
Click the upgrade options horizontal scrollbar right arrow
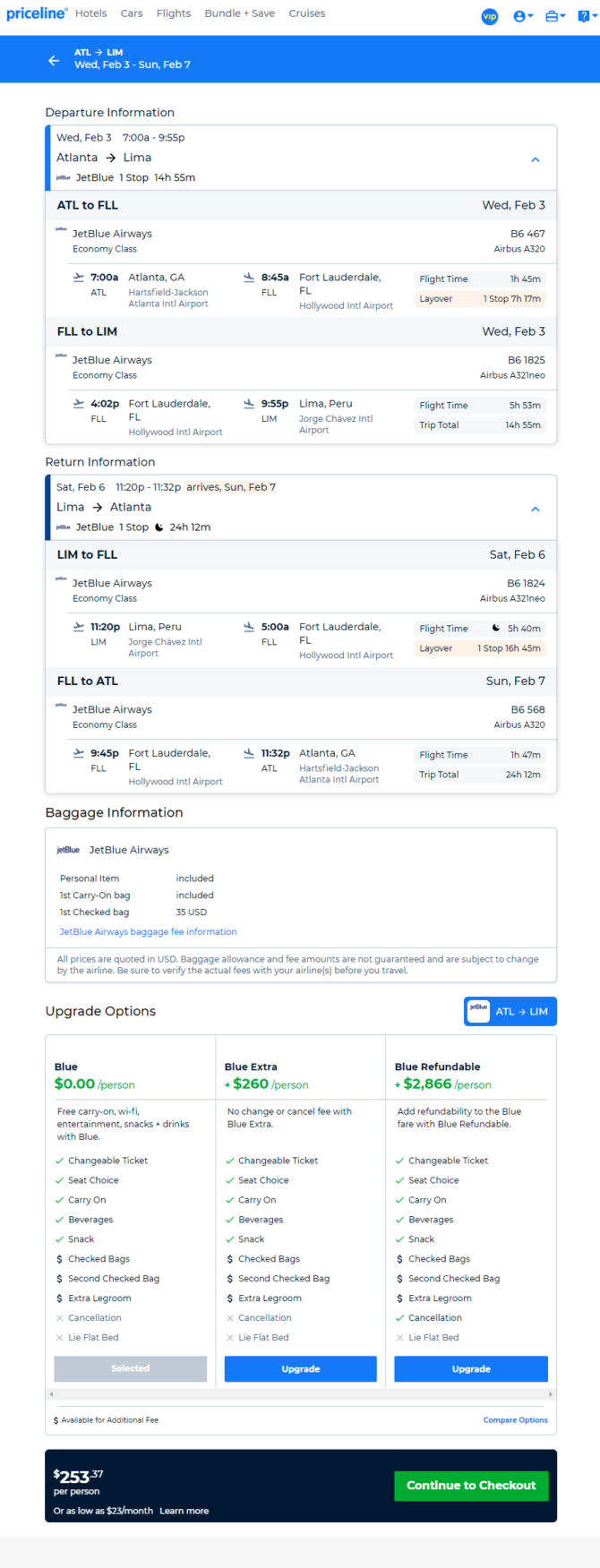point(551,1394)
